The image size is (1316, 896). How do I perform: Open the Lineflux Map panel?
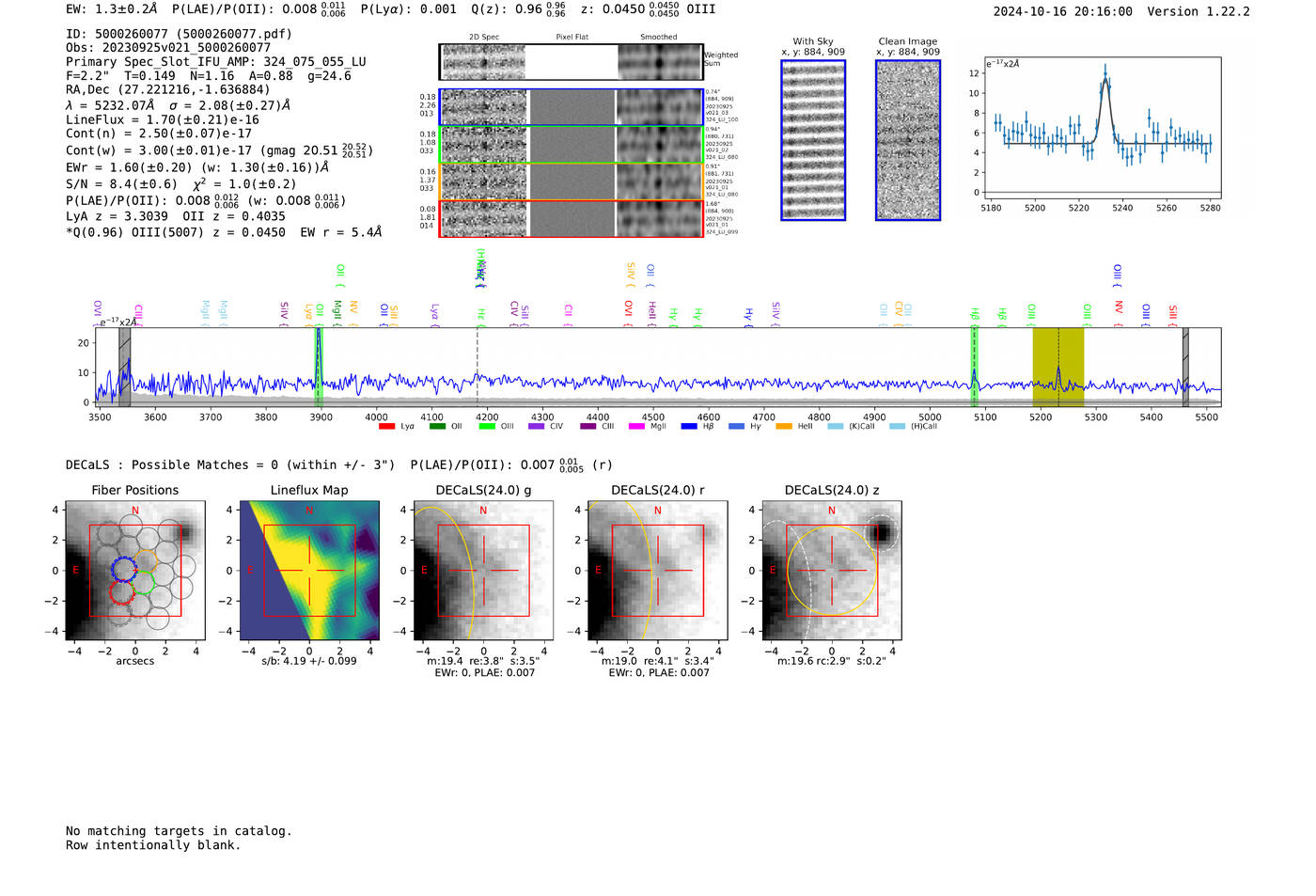point(309,571)
